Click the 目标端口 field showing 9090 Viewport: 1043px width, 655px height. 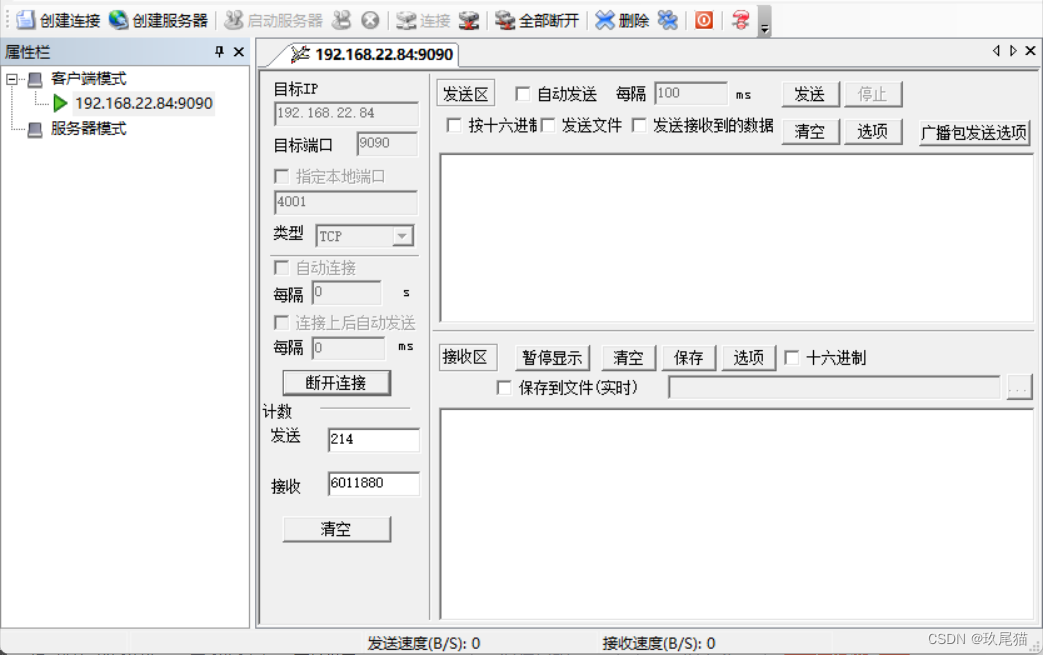click(x=387, y=144)
